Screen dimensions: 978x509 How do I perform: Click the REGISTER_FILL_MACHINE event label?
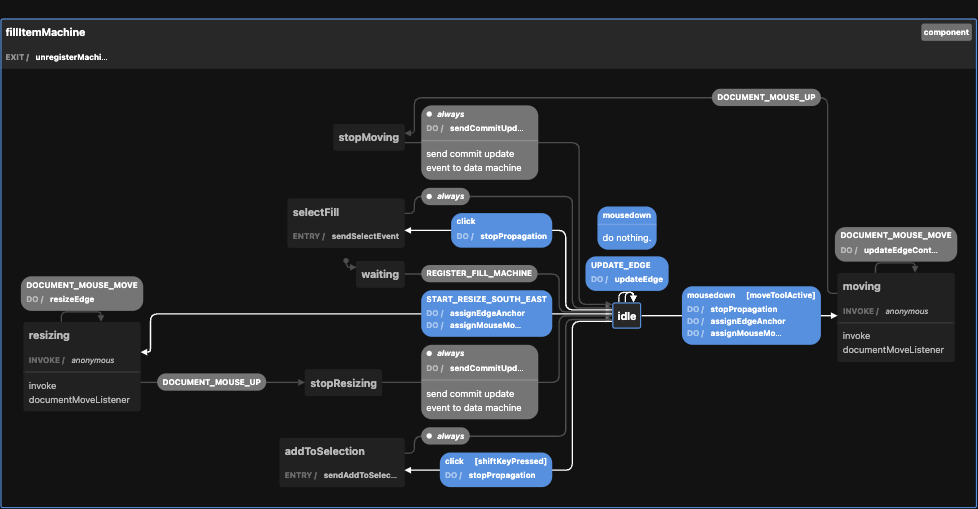coord(479,273)
